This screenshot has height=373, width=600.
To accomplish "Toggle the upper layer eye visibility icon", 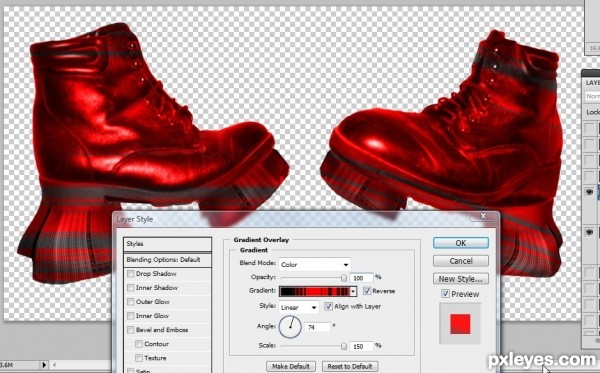I will tap(590, 192).
